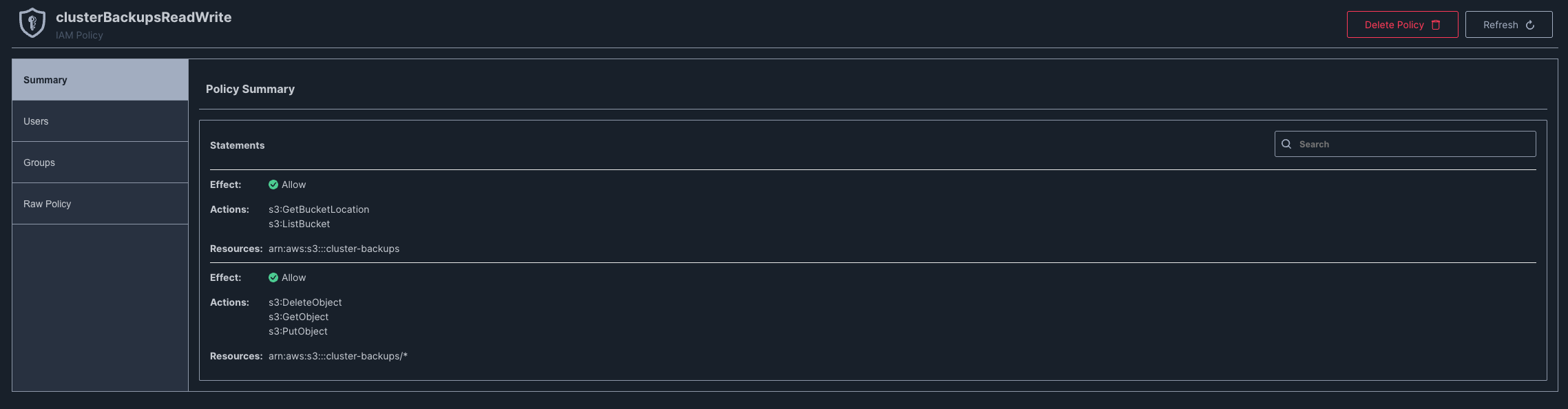Show the Raw Policy tab

[x=101, y=204]
